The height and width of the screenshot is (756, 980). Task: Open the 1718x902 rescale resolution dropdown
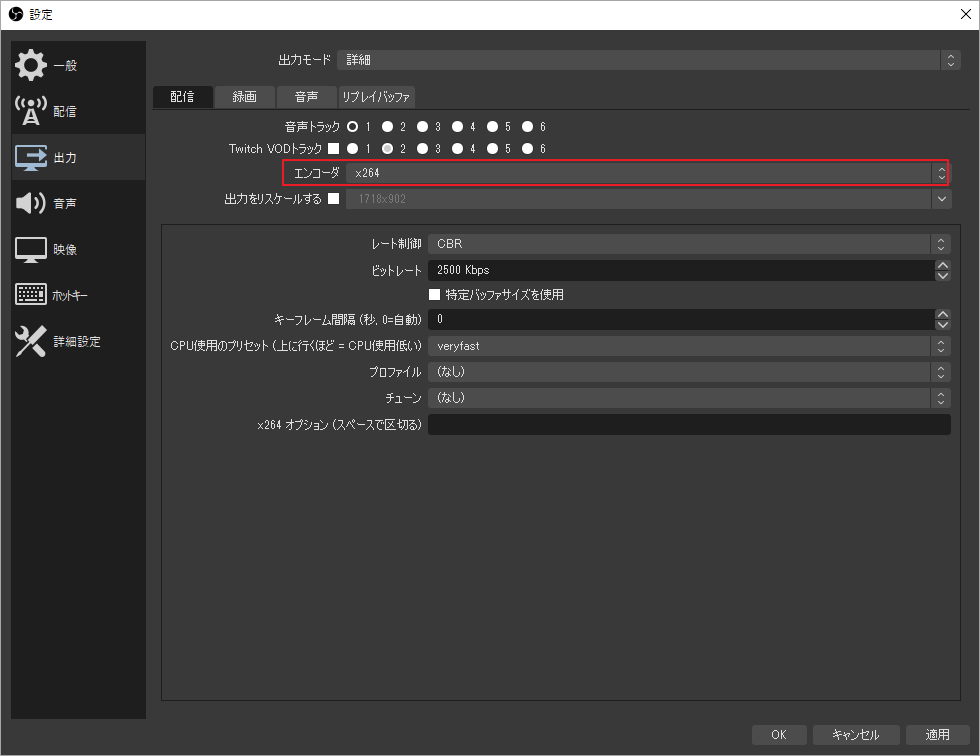tap(648, 199)
